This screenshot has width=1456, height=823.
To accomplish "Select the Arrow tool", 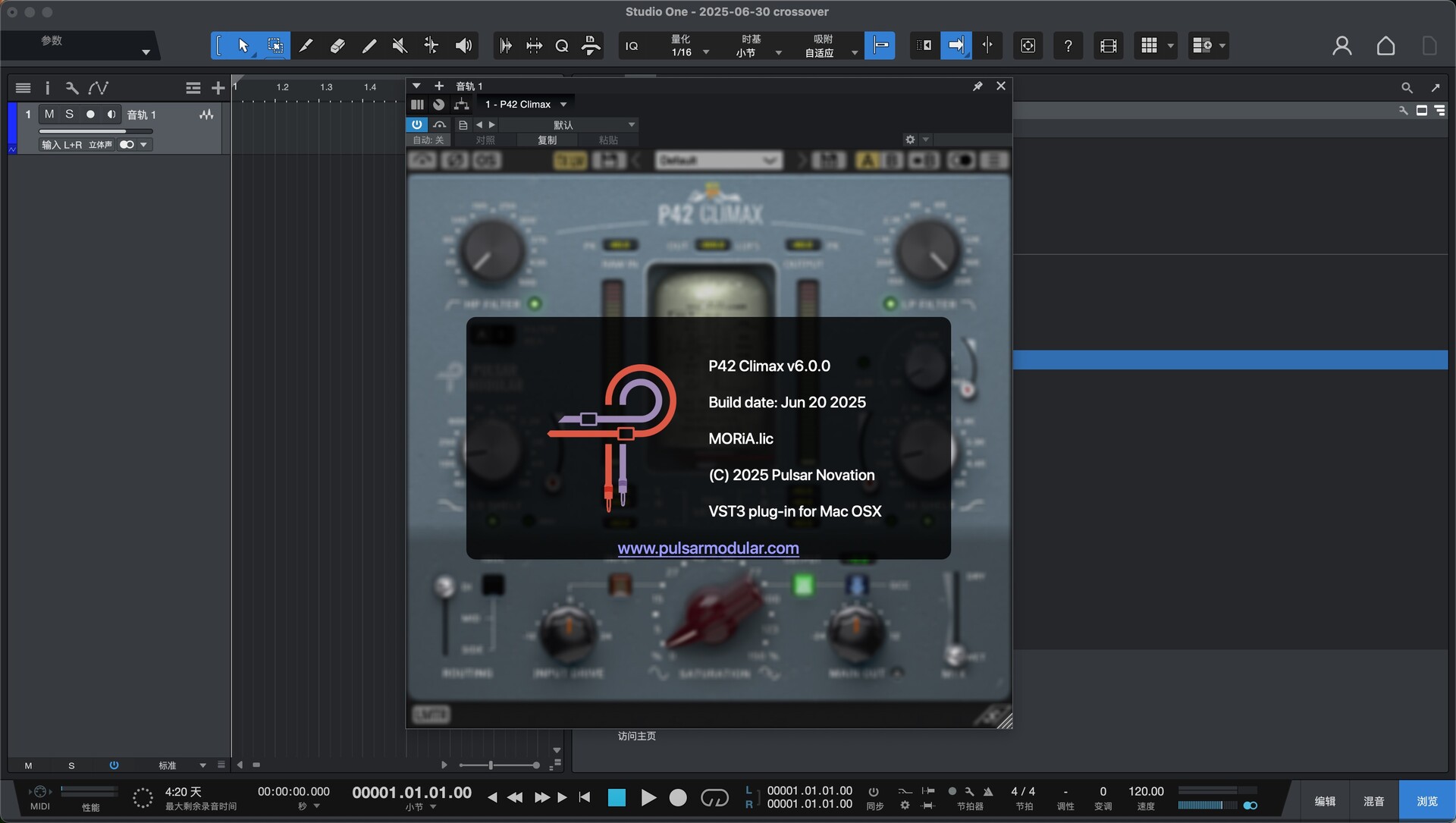I will [x=243, y=46].
